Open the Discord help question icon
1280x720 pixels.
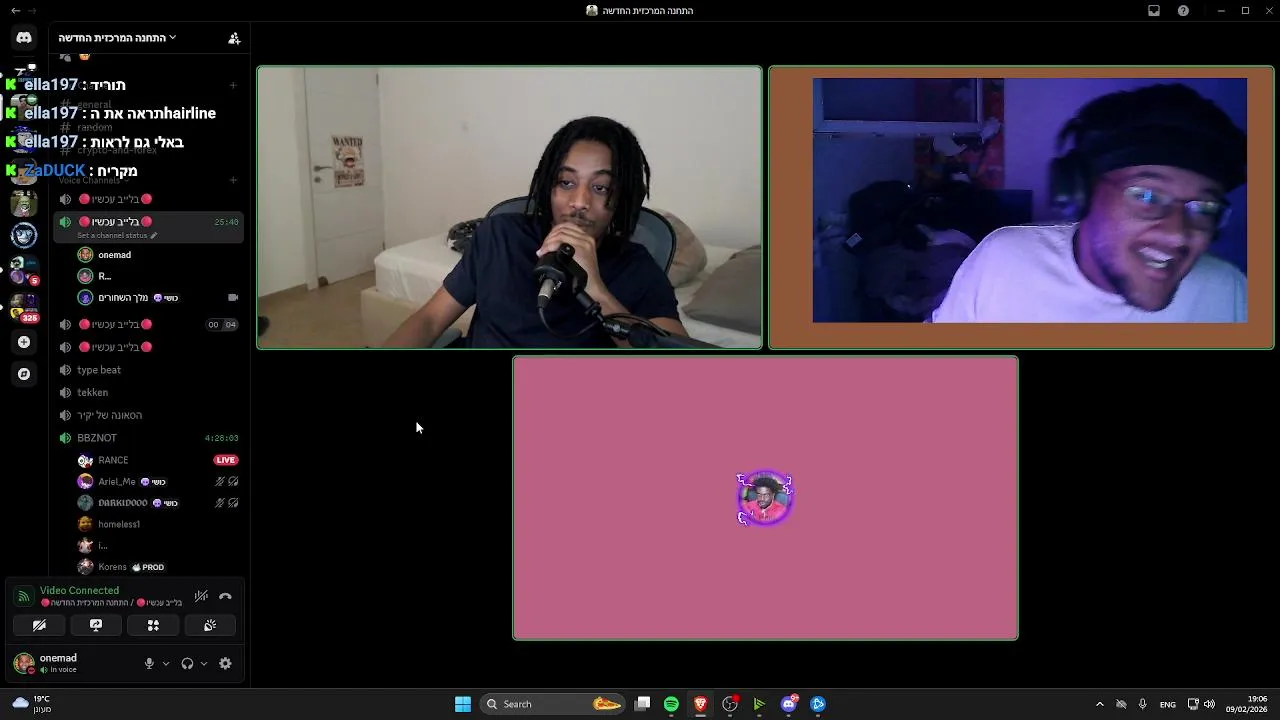tap(1184, 11)
